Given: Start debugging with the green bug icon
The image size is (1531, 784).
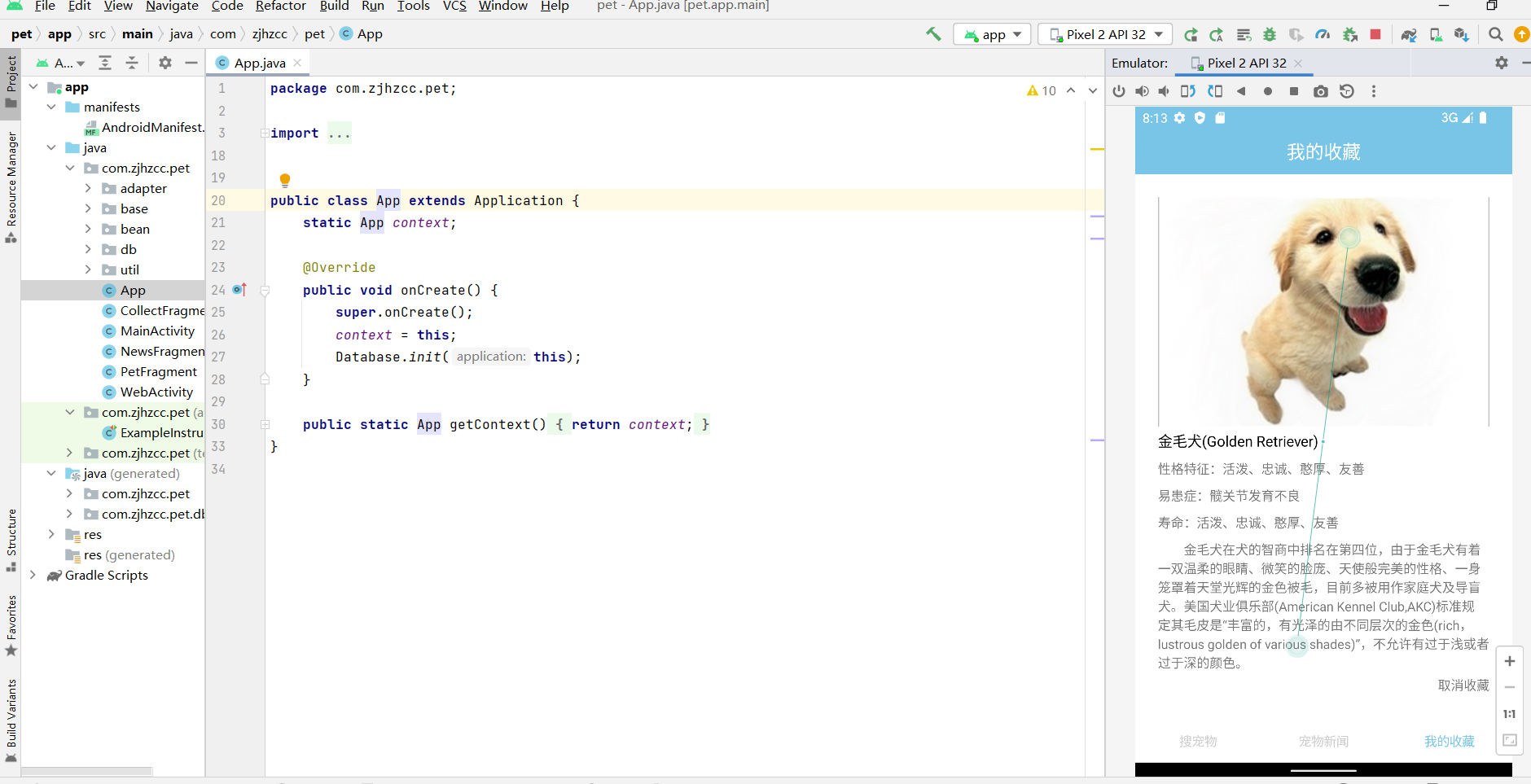Looking at the screenshot, I should (x=1270, y=34).
